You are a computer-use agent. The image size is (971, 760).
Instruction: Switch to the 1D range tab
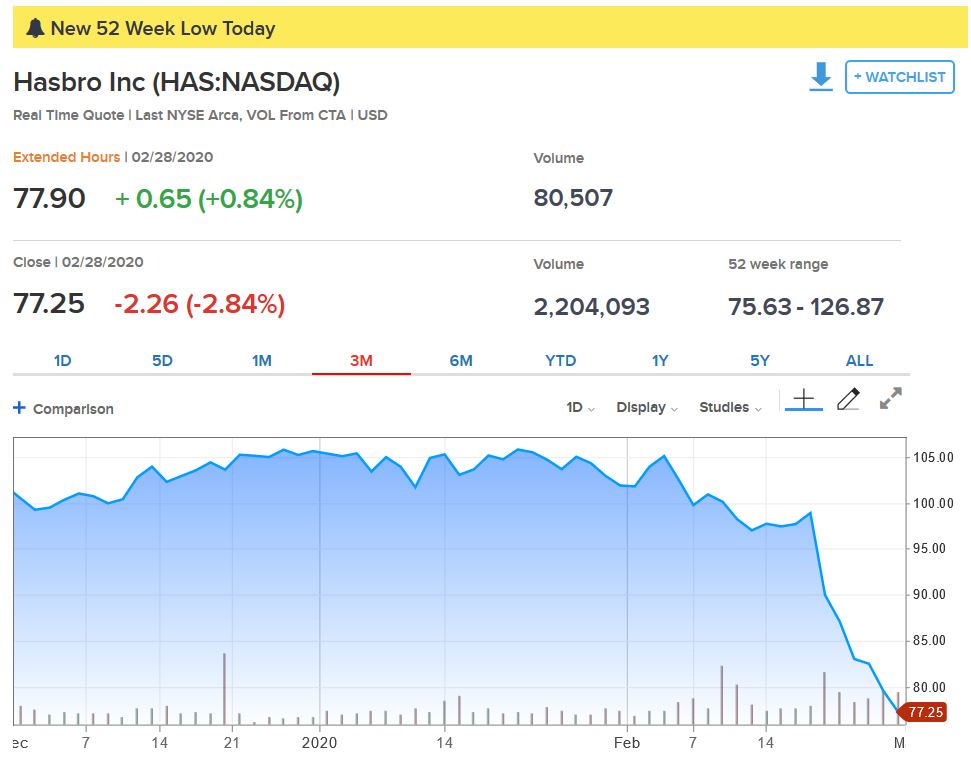62,361
